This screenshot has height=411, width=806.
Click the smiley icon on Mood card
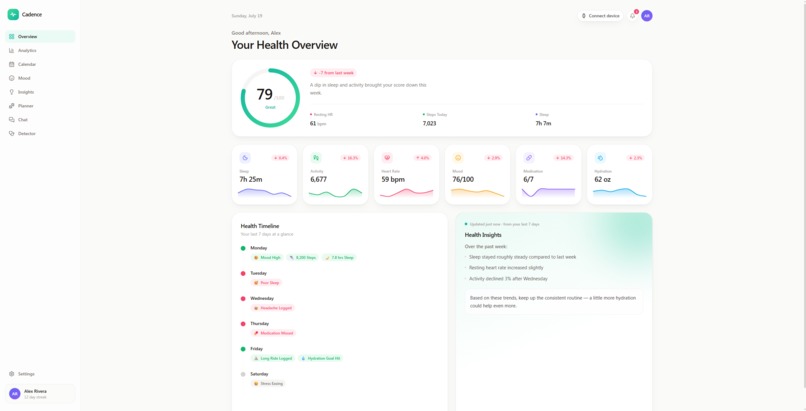point(458,158)
